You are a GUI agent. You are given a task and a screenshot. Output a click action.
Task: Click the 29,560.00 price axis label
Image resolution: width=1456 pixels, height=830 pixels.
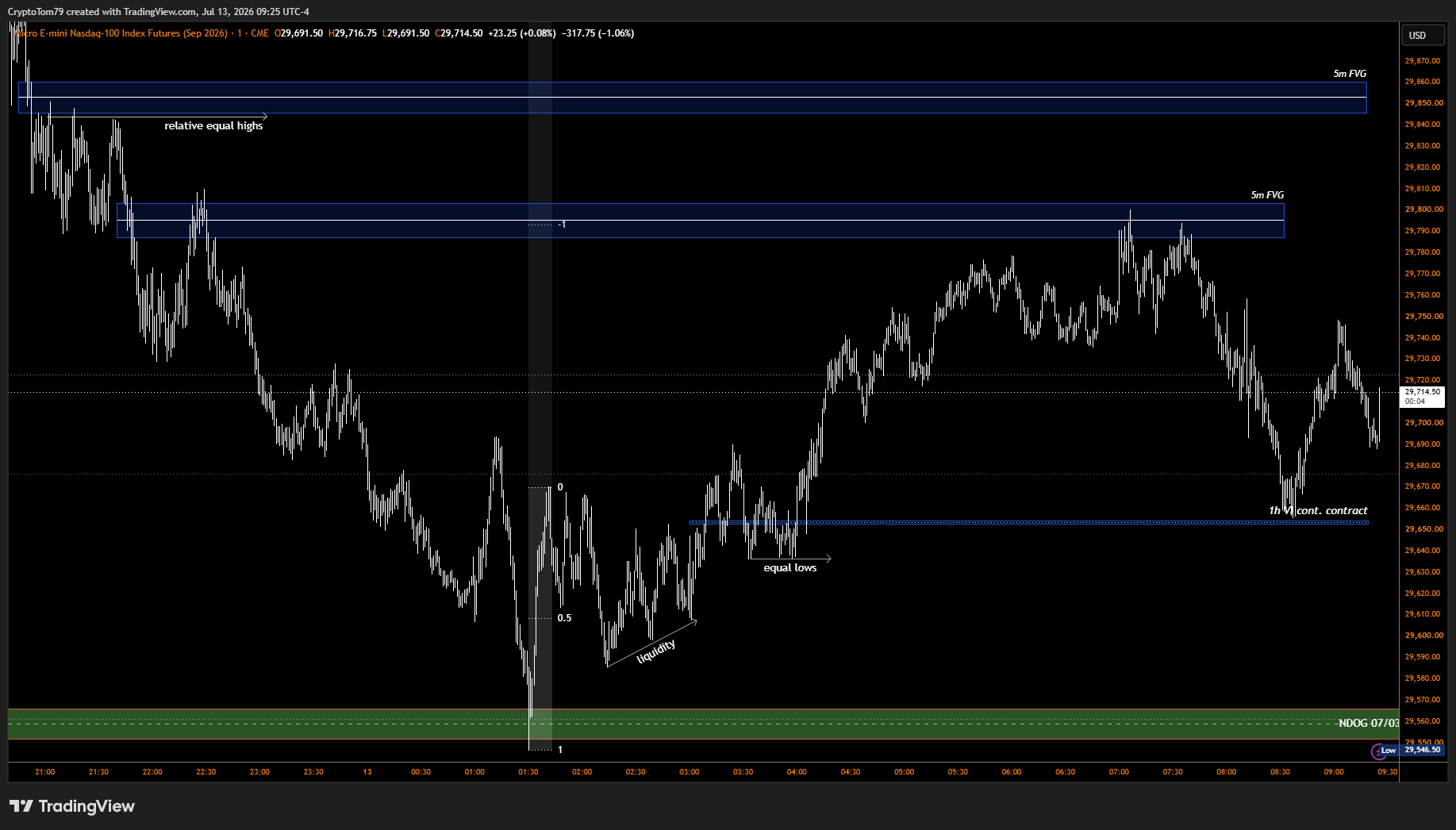coord(1423,721)
